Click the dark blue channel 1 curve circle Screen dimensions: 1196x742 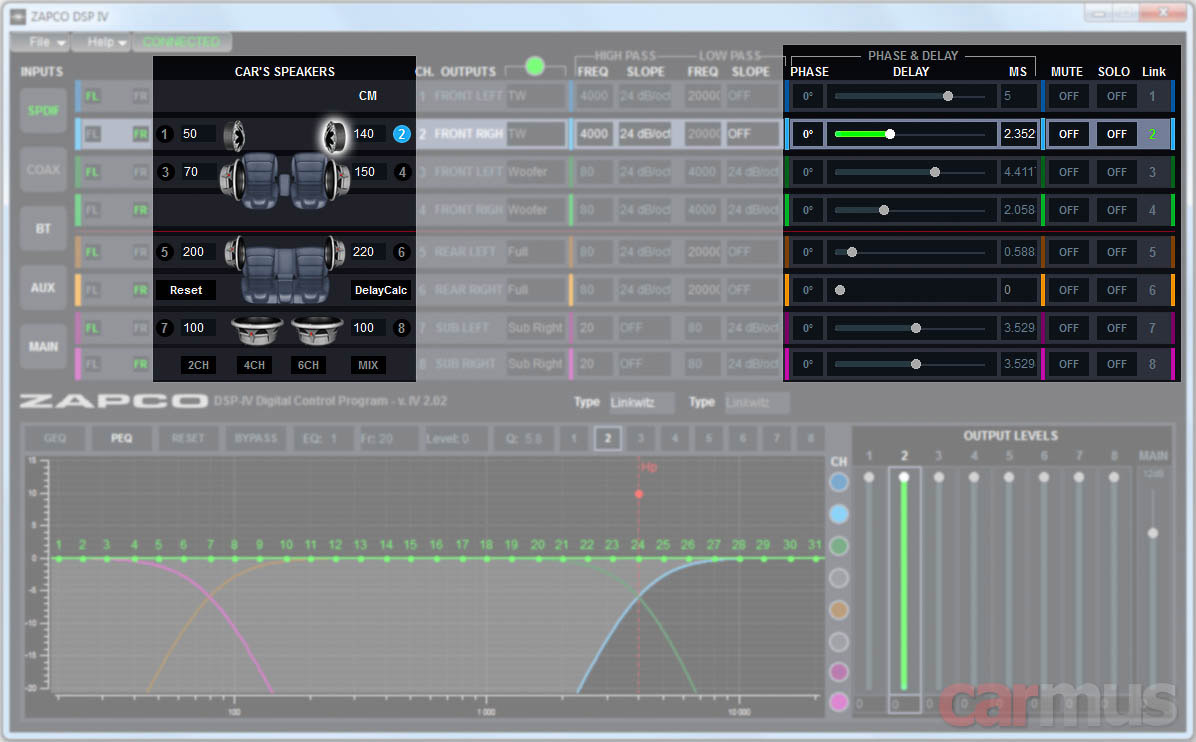tap(839, 482)
